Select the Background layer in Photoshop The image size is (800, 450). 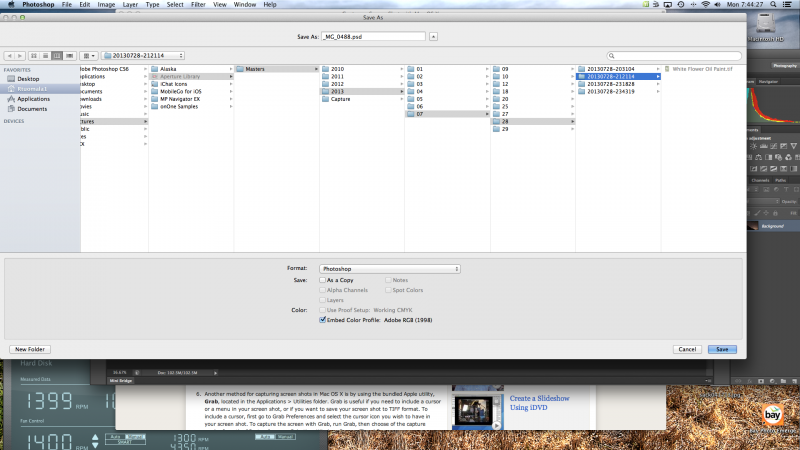[772, 226]
